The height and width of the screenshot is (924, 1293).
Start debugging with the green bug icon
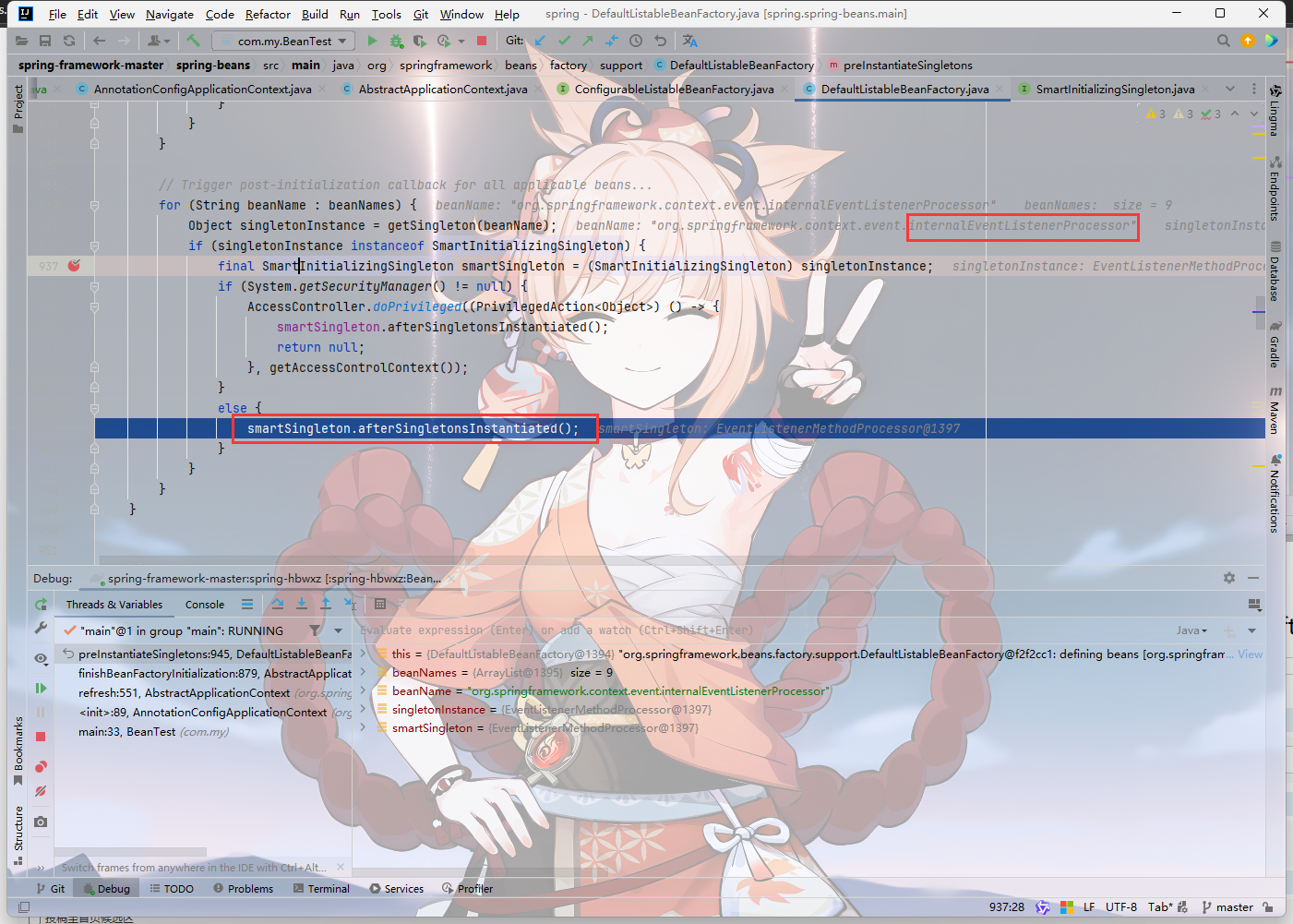point(396,41)
